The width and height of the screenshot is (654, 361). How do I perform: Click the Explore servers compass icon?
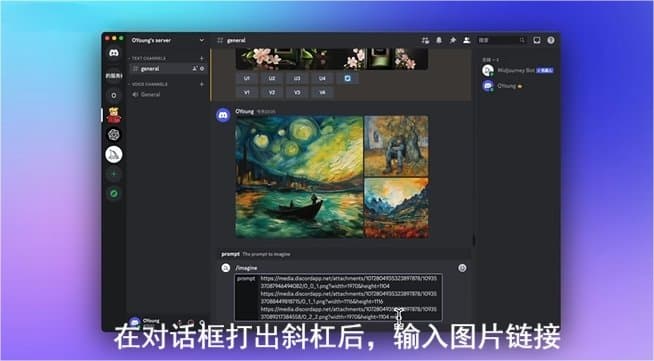113,193
